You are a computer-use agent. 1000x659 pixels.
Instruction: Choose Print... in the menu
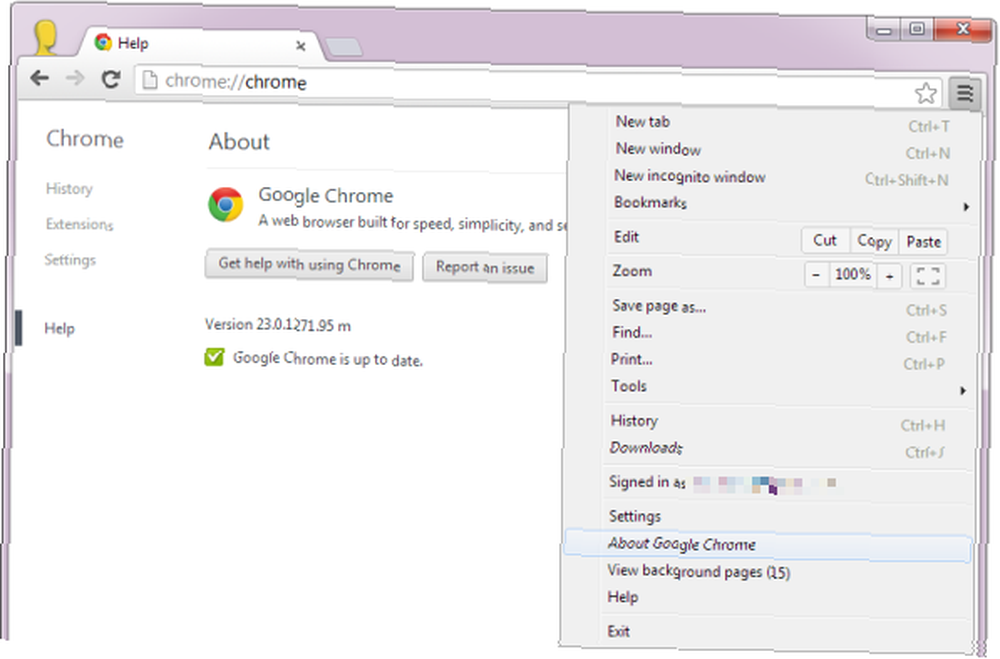point(788,360)
